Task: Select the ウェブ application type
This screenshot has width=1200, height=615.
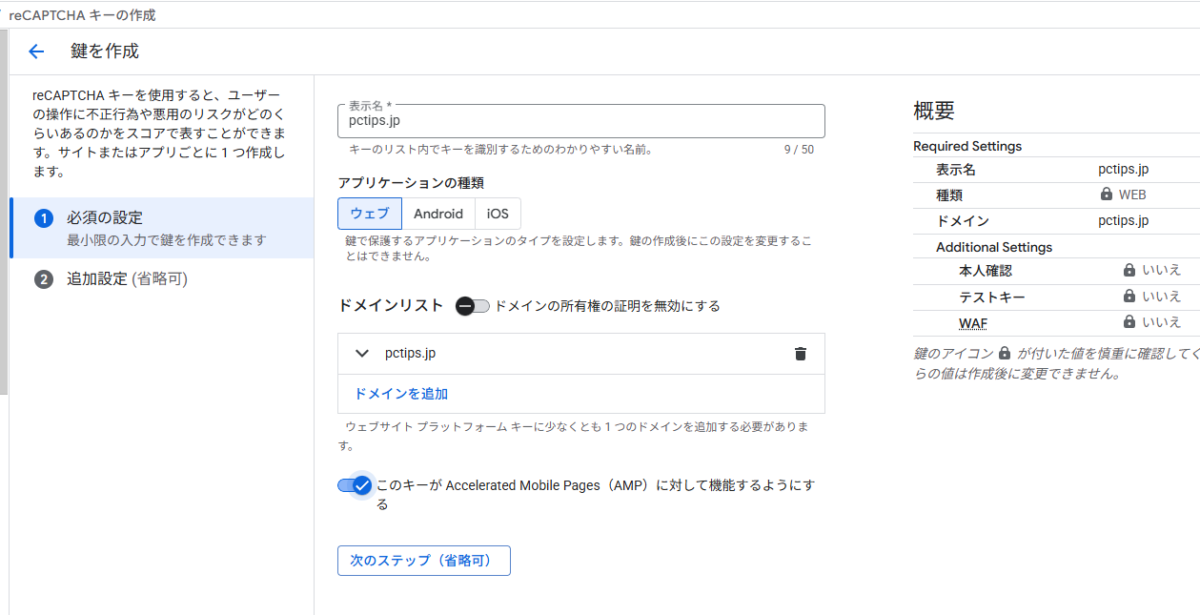Action: coord(370,213)
